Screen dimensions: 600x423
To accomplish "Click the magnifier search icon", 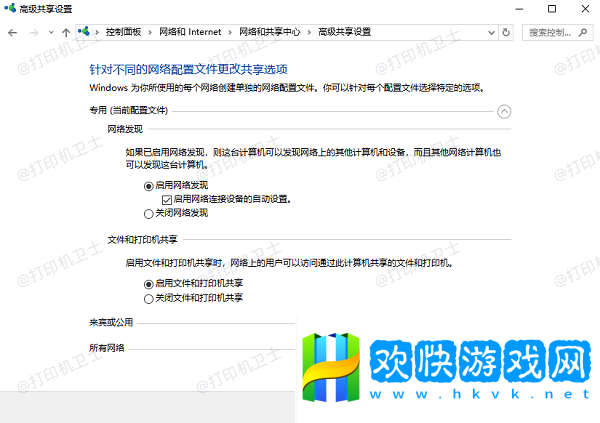I will 582,33.
